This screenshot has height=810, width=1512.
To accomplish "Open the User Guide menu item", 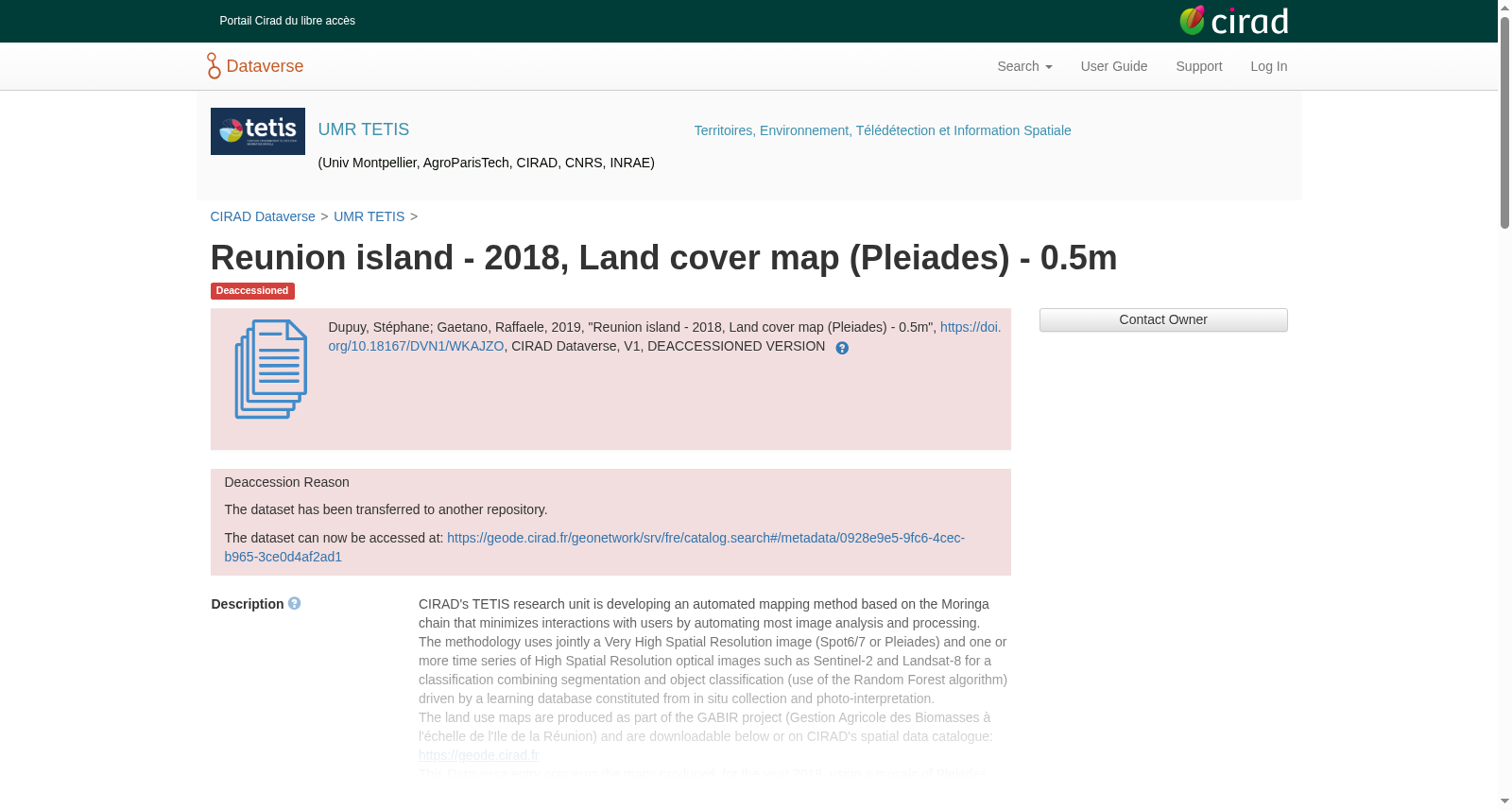I will click(1114, 66).
